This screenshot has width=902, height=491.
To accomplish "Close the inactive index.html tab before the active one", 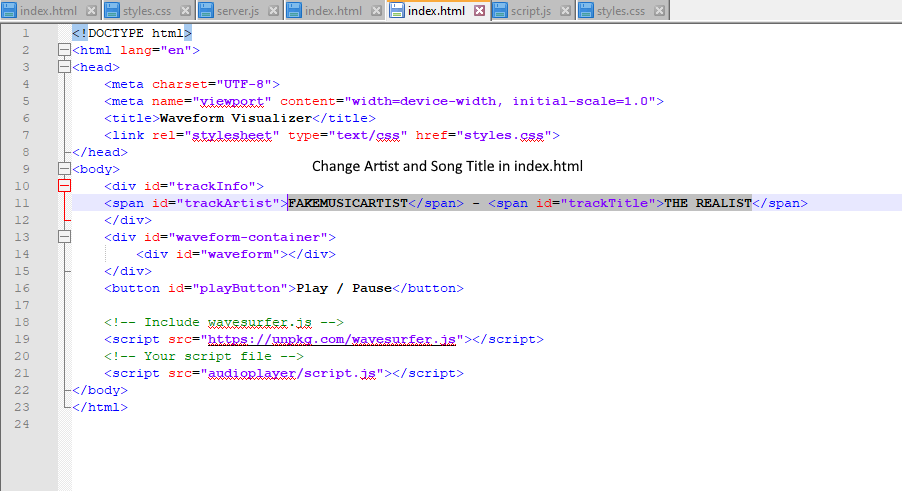I will (x=376, y=11).
